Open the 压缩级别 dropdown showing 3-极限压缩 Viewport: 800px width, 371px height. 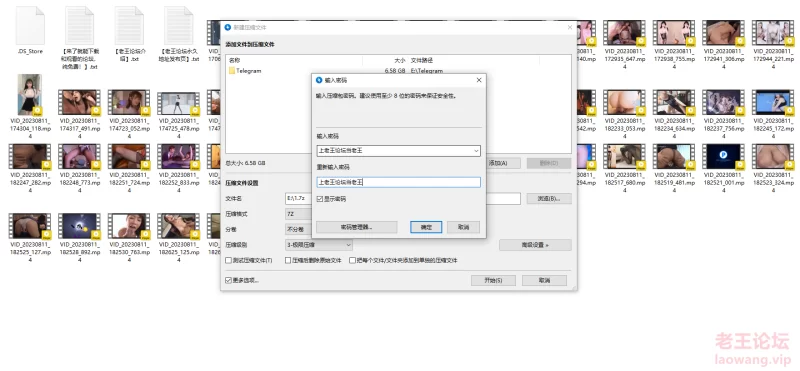point(318,245)
